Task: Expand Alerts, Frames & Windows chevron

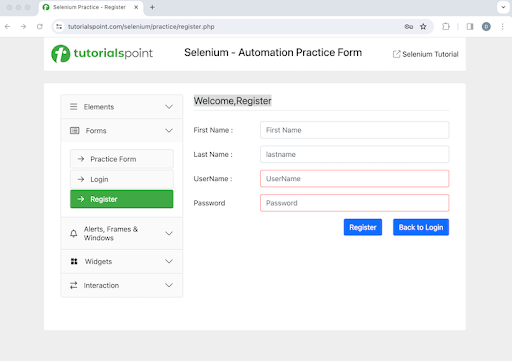Action: (x=169, y=233)
